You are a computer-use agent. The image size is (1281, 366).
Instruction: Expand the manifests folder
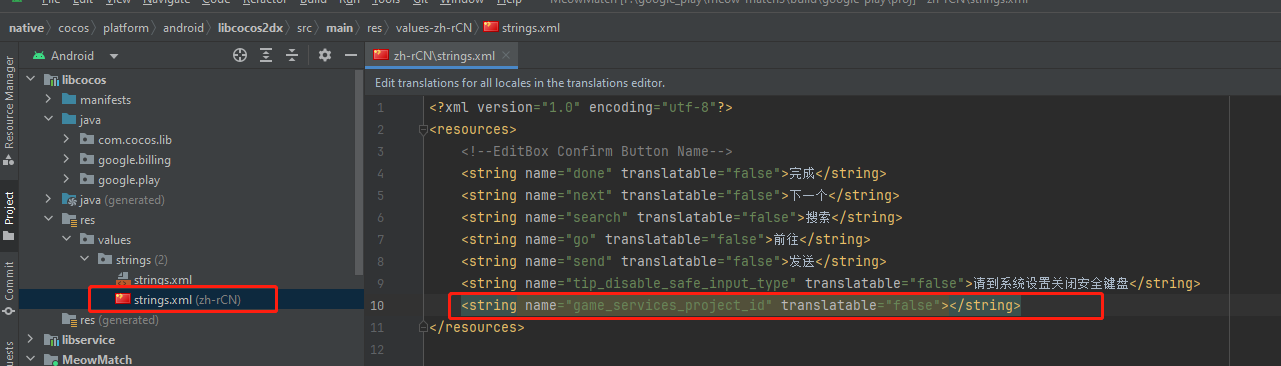point(48,99)
